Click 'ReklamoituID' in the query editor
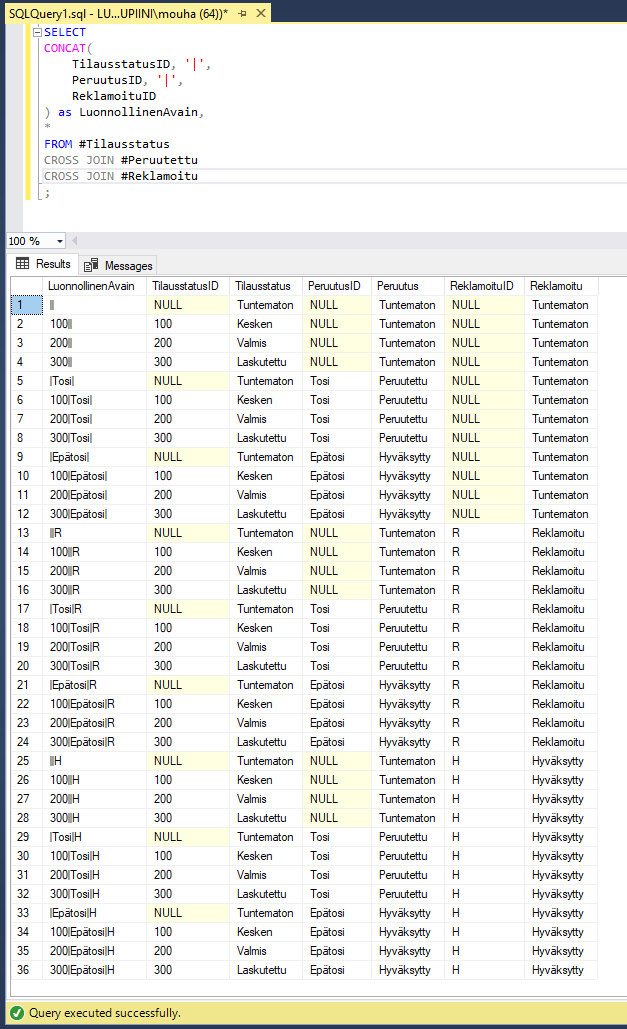The image size is (627, 1029). 114,96
